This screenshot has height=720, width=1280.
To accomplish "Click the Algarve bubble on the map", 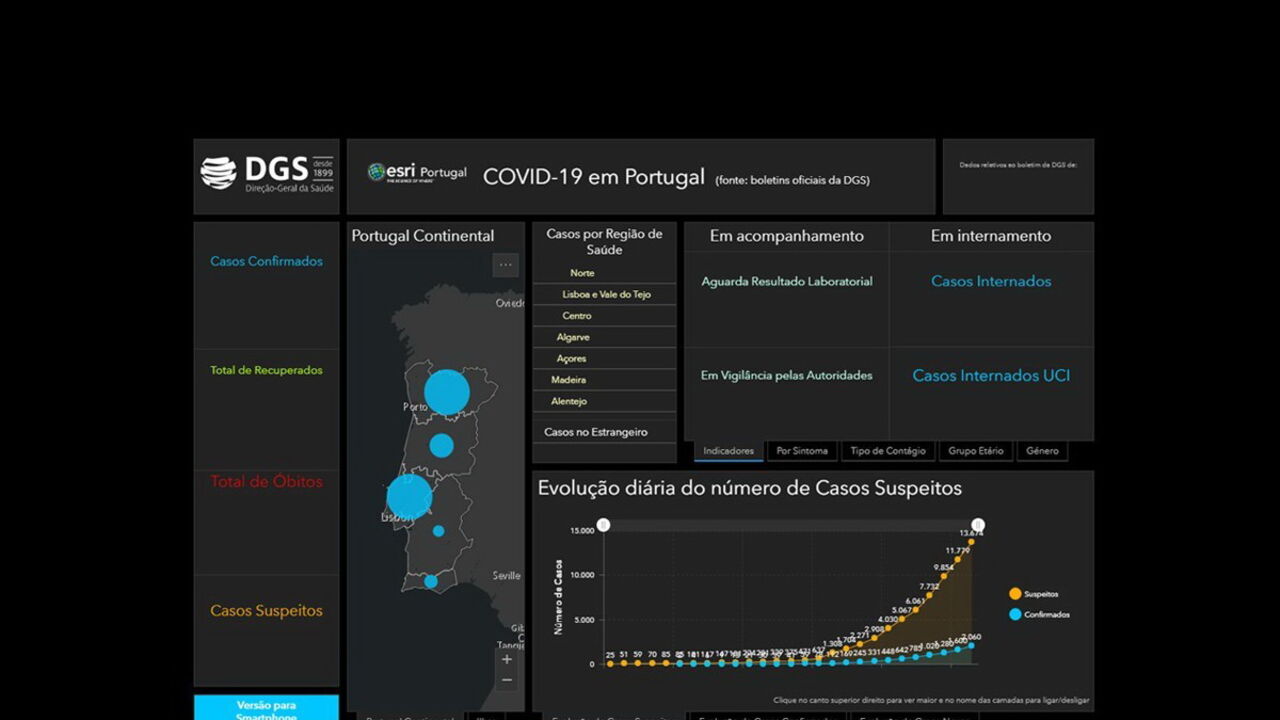I will 431,581.
